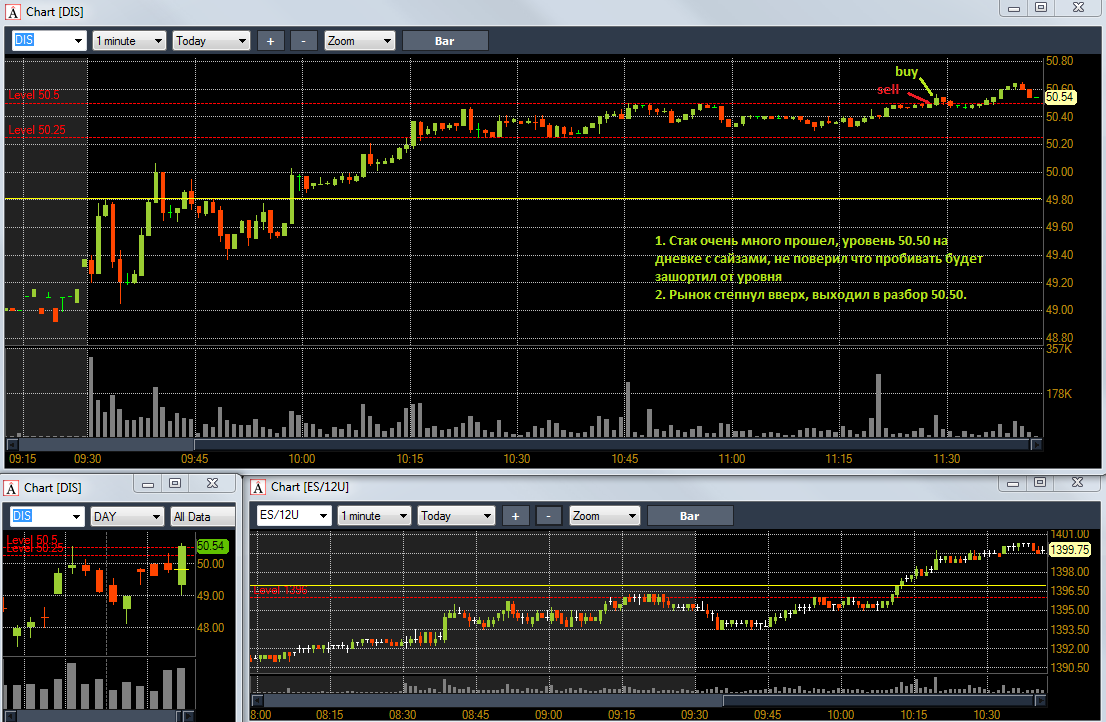The image size is (1106, 722).
Task: Minimize the daily DIS chart window
Action: pyautogui.click(x=148, y=484)
